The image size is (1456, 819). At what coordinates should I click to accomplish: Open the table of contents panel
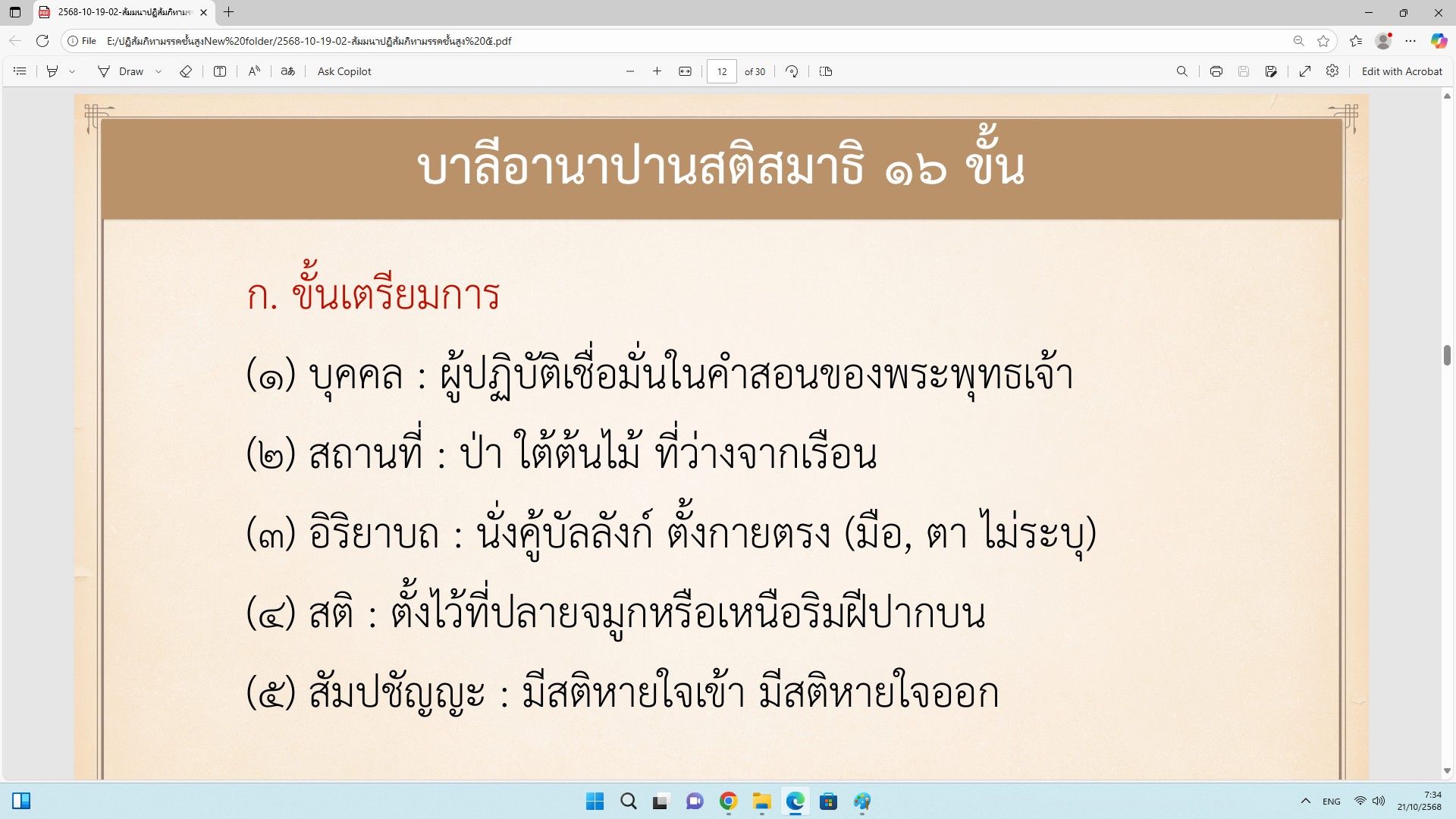[20, 71]
